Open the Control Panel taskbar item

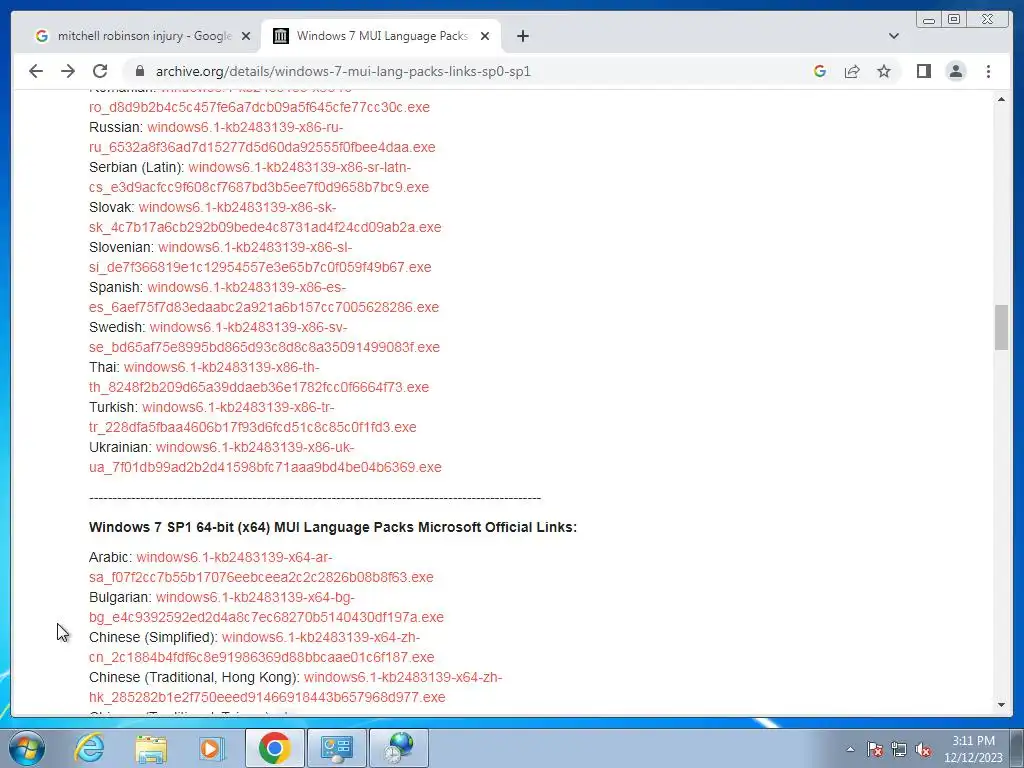[x=337, y=748]
